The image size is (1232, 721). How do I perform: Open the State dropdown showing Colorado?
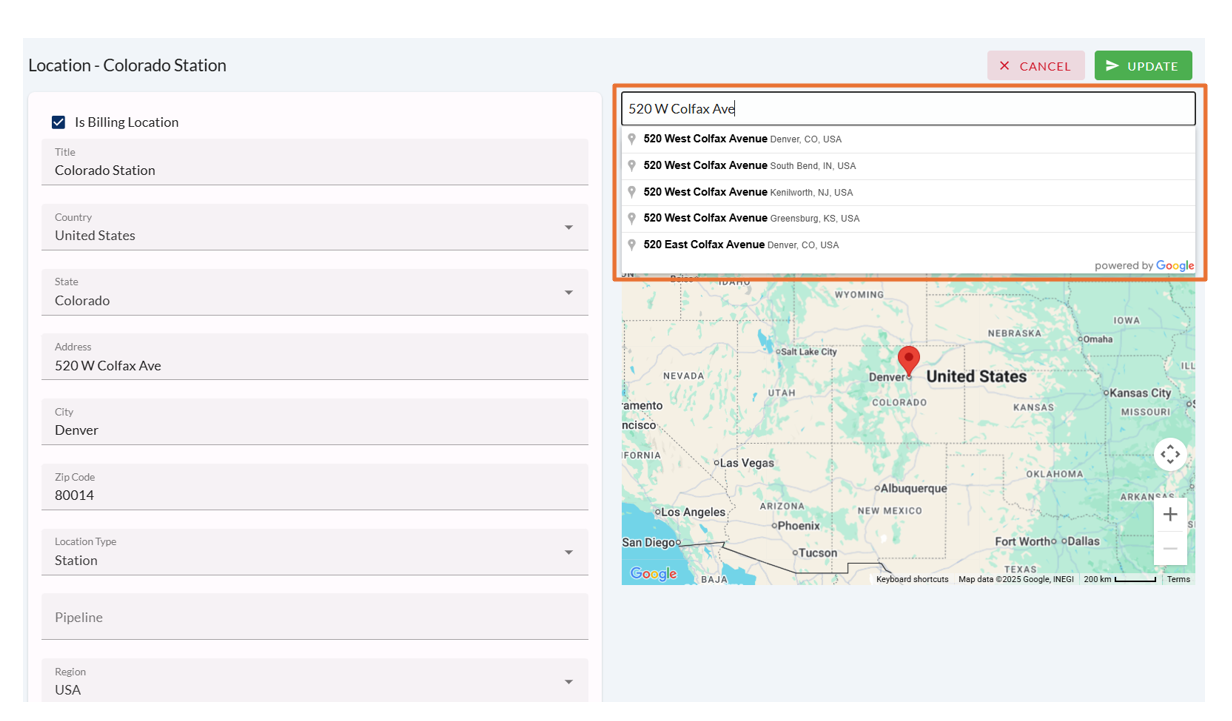click(568, 293)
